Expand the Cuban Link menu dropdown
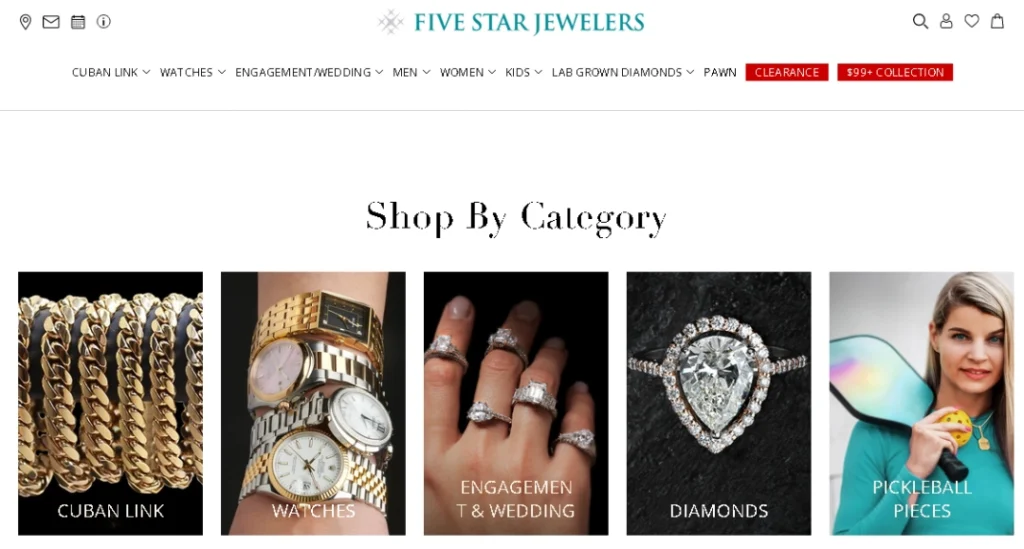 pyautogui.click(x=111, y=72)
